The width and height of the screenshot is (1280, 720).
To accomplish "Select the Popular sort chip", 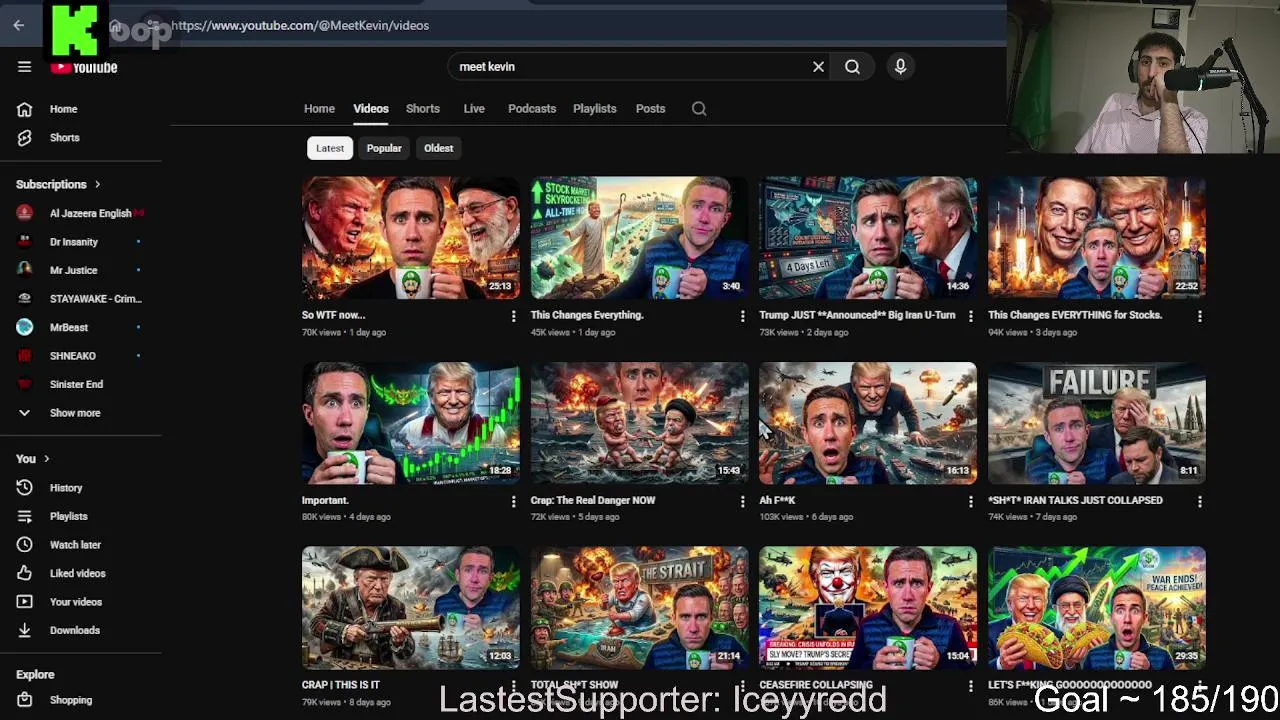I will [x=384, y=148].
